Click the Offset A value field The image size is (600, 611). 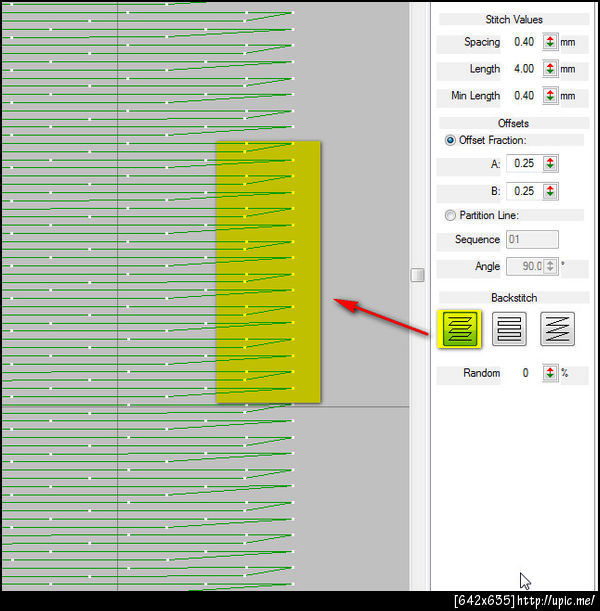pos(525,163)
